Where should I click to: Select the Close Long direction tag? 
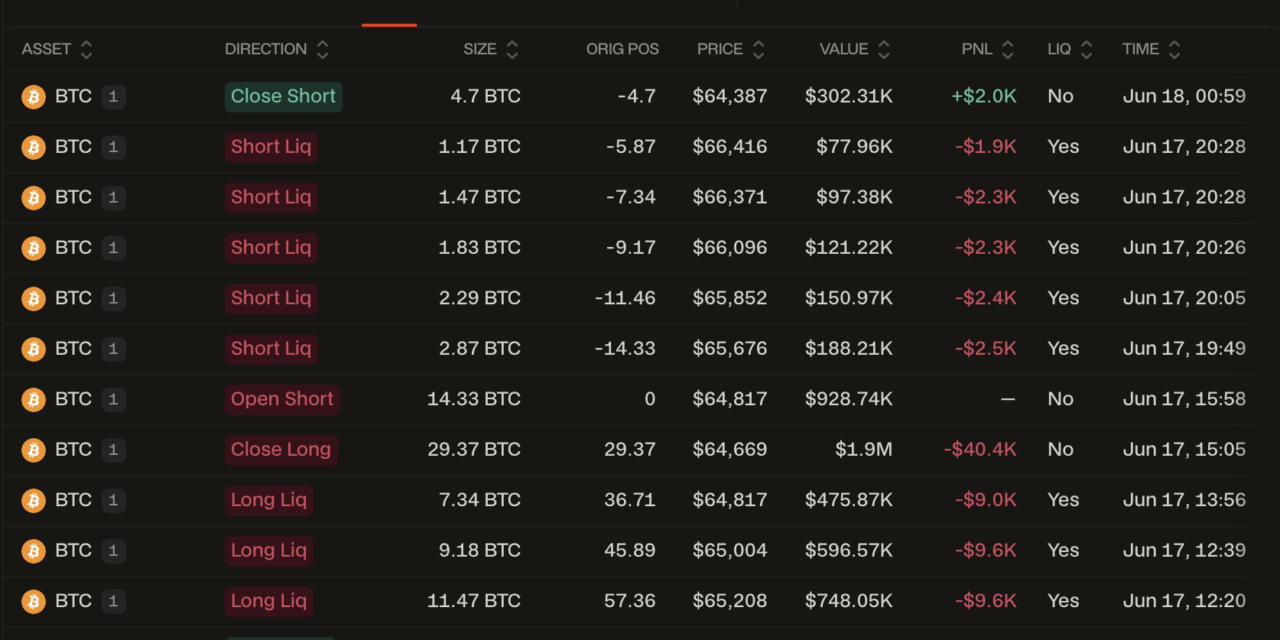281,450
